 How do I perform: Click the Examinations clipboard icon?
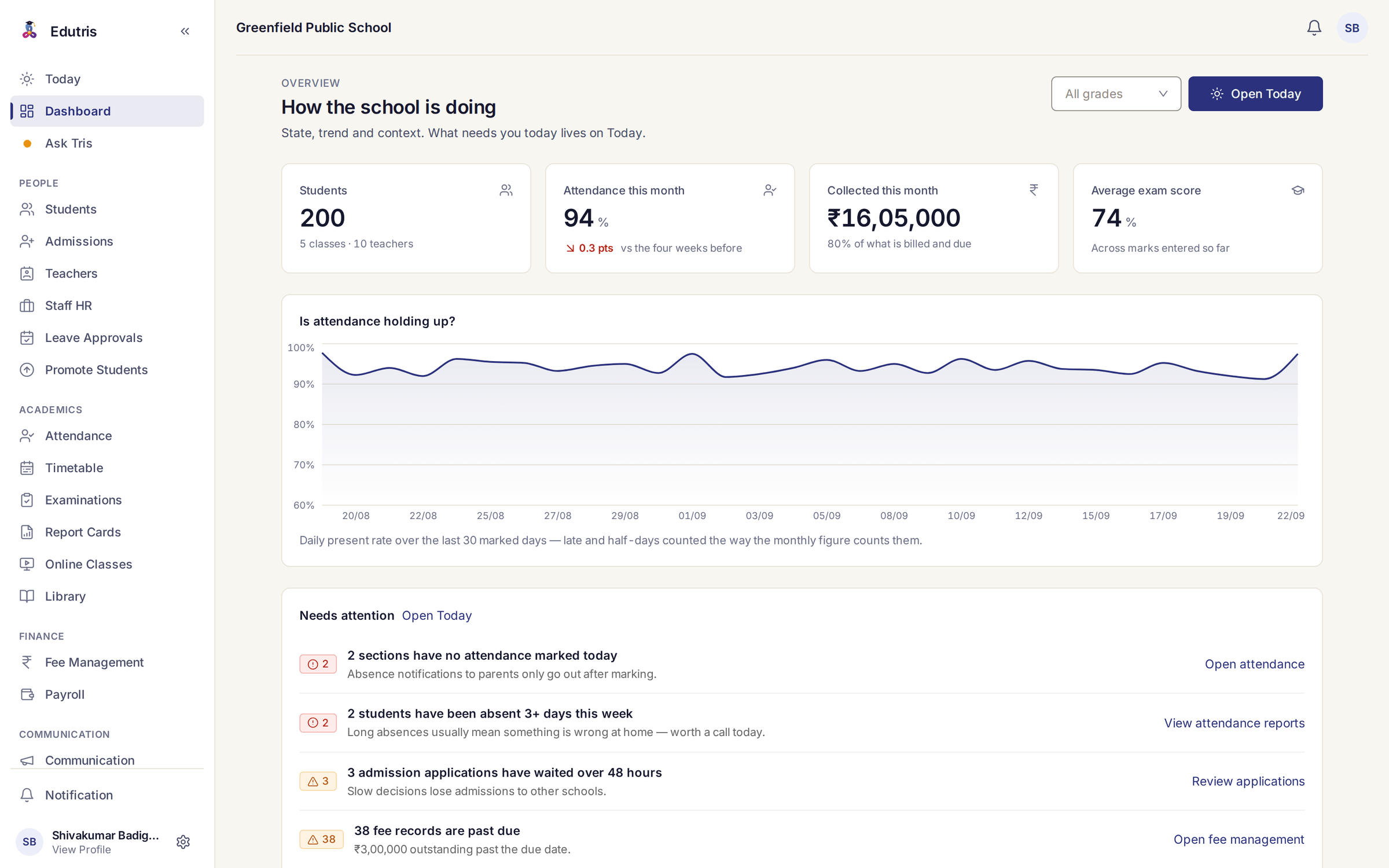tap(27, 500)
